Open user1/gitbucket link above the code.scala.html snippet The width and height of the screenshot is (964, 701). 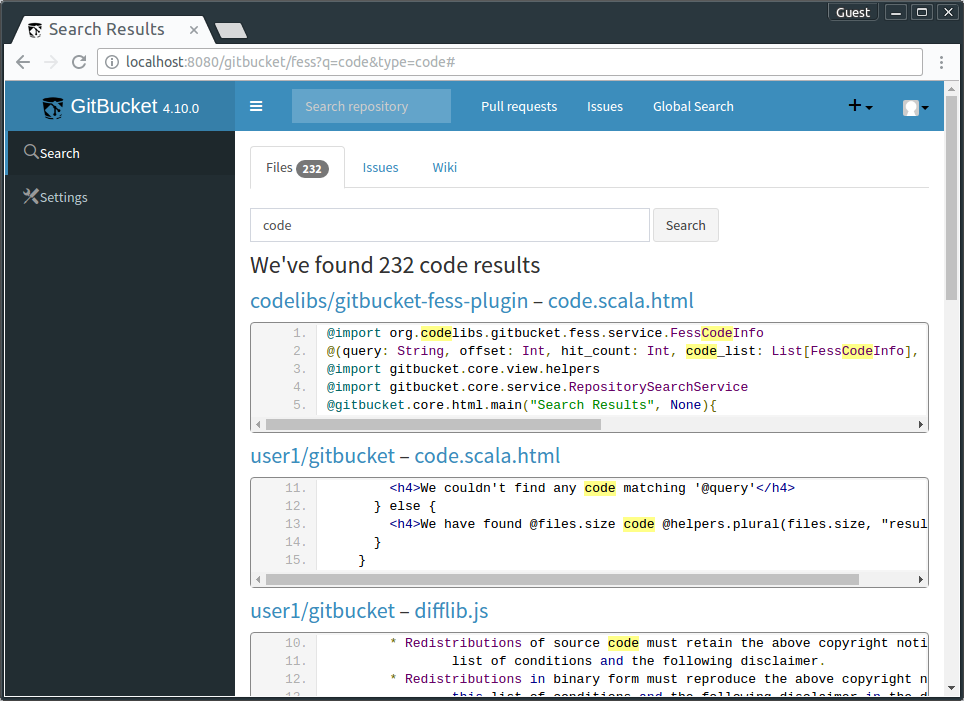tap(322, 456)
